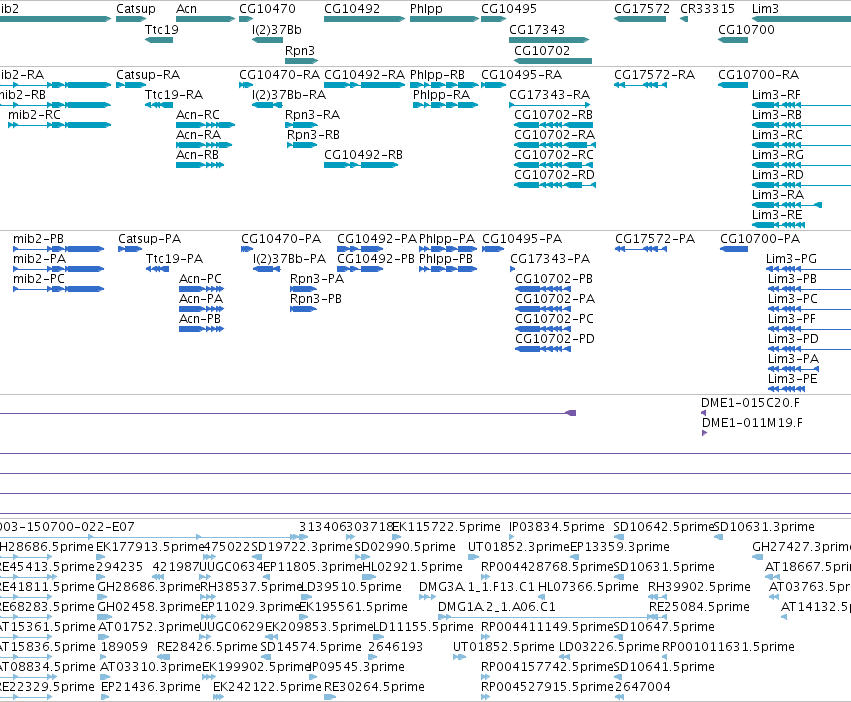Select the Lim3-RA transcript label
851x702 pixels.
tap(778, 194)
